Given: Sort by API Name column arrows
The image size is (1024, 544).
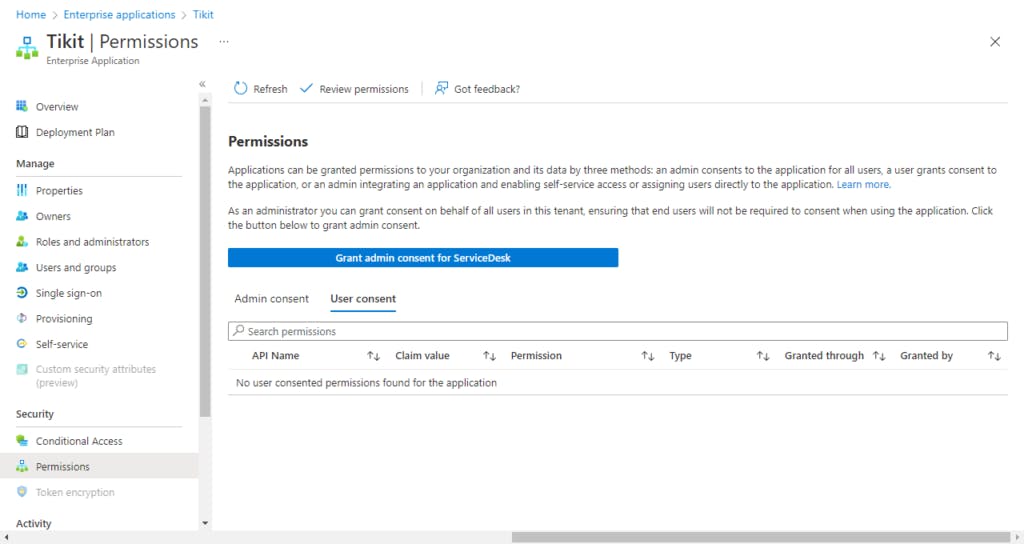Looking at the screenshot, I should click(373, 356).
